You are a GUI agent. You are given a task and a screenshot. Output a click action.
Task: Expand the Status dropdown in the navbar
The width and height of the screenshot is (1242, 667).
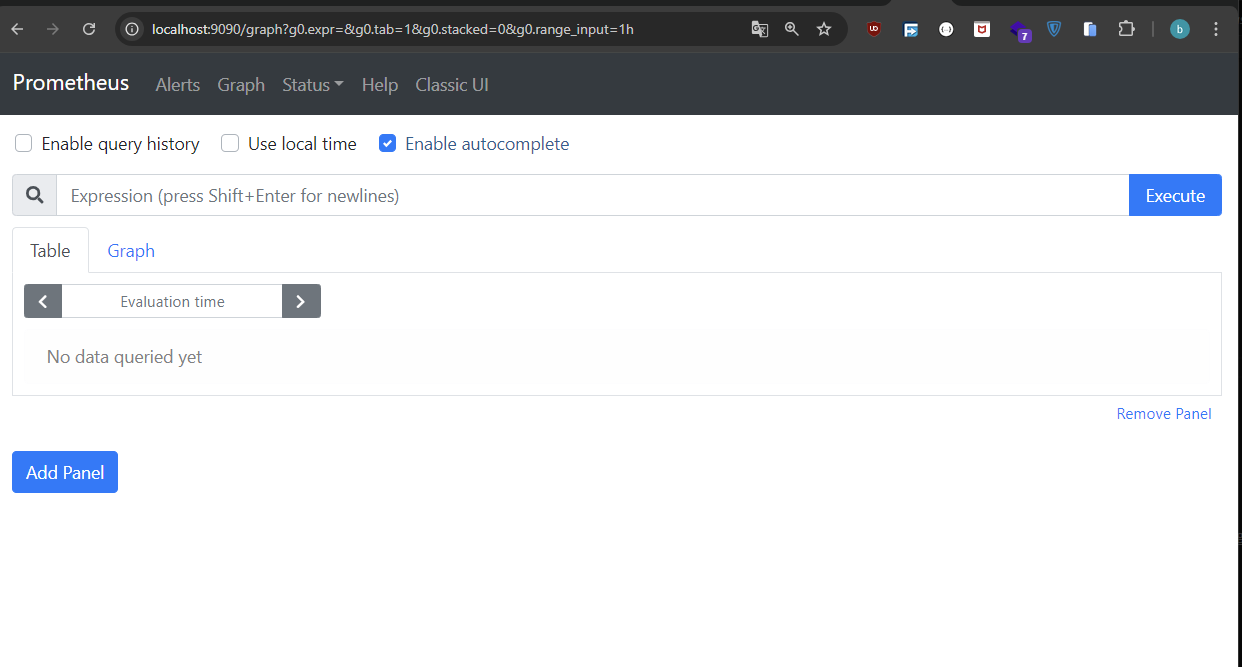313,85
